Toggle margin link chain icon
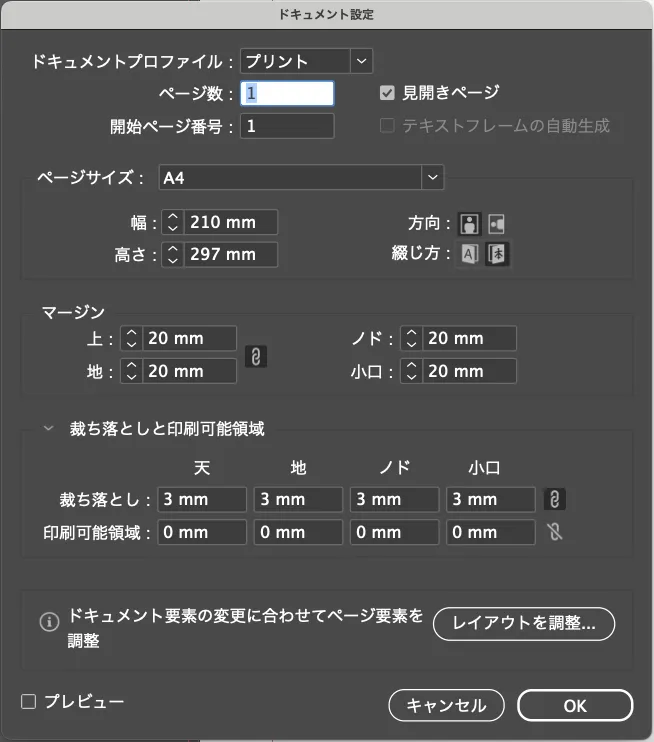The image size is (654, 742). pyautogui.click(x=256, y=356)
